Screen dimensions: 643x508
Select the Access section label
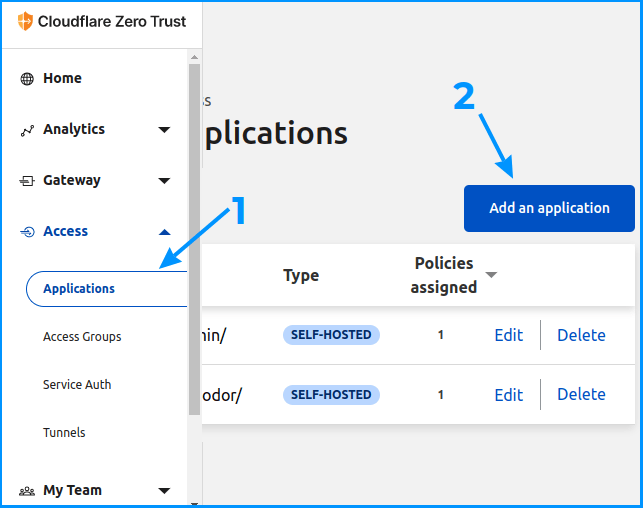pyautogui.click(x=66, y=231)
